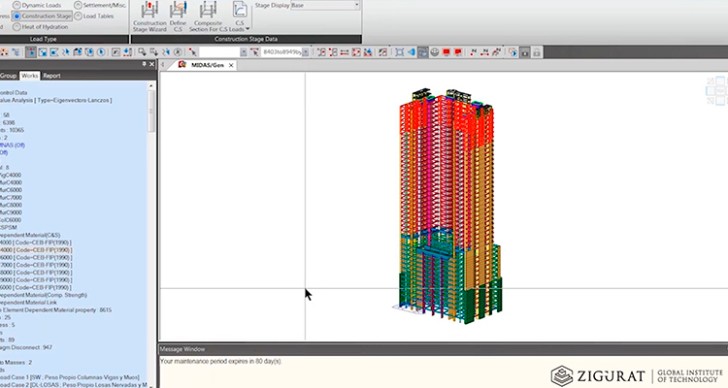
Task: Click the cursor icon between the two toolbar fields
Action: (x=254, y=52)
